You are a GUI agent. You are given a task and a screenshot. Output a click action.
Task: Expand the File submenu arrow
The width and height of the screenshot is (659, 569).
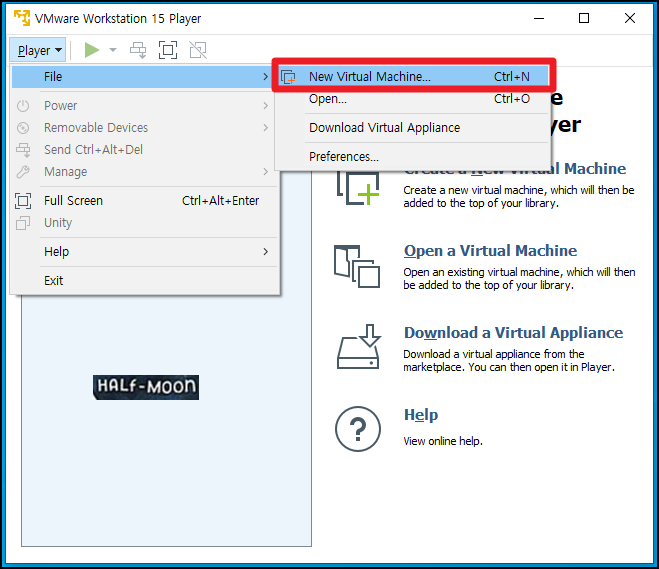point(265,76)
